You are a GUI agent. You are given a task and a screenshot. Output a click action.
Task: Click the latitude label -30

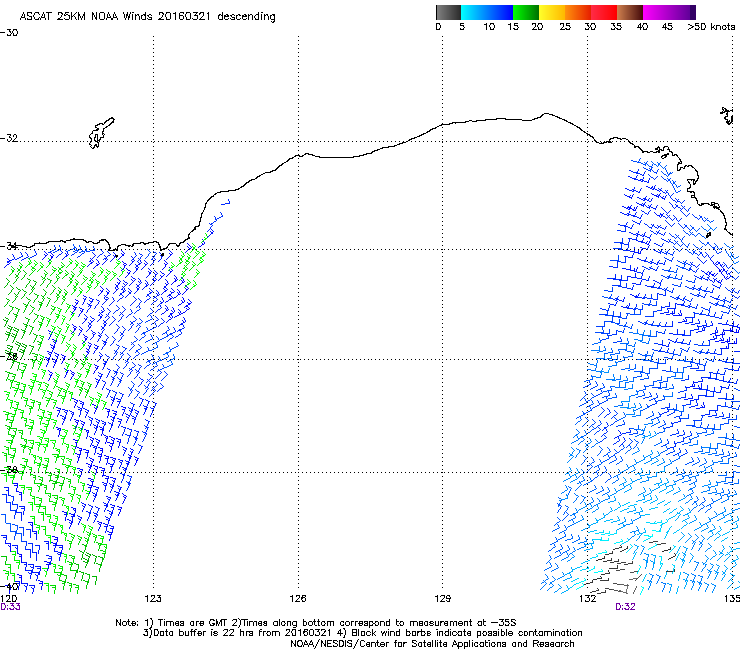point(9,33)
